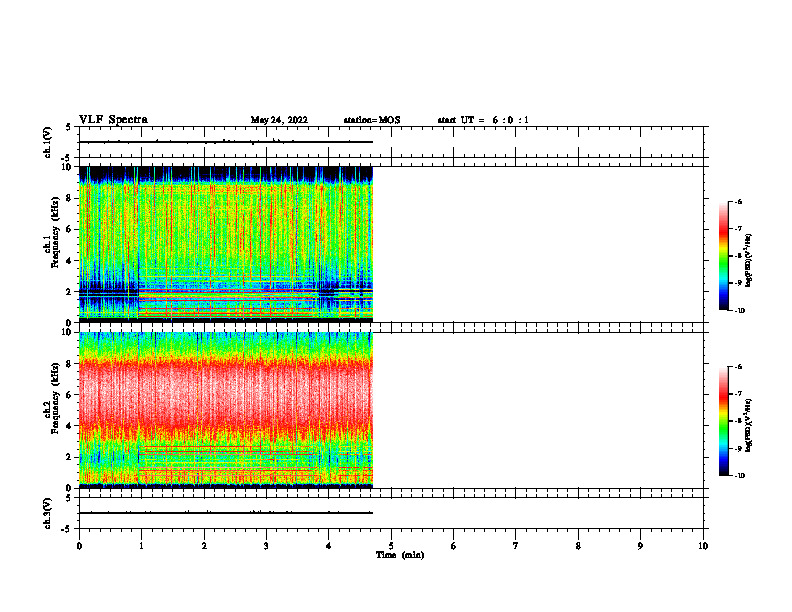Image resolution: width=792 pixels, height=612 pixels.
Task: Click the ch.2 color scale bar
Action: [723, 421]
